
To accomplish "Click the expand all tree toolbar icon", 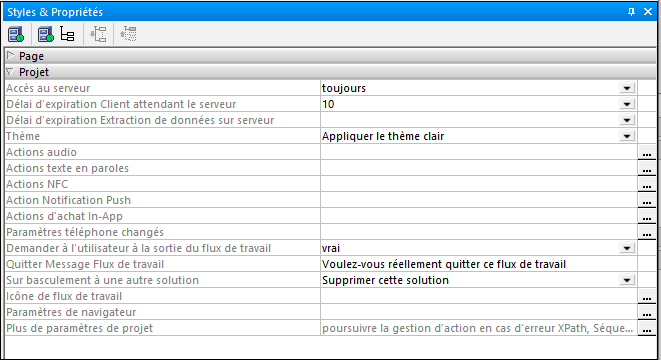I will 99,34.
